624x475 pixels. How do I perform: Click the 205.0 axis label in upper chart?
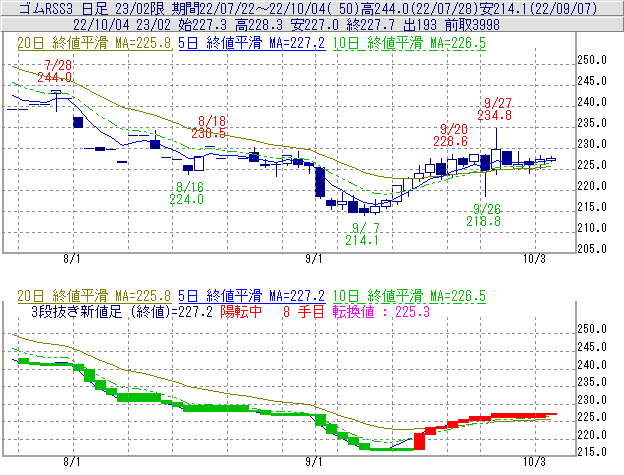pos(592,249)
